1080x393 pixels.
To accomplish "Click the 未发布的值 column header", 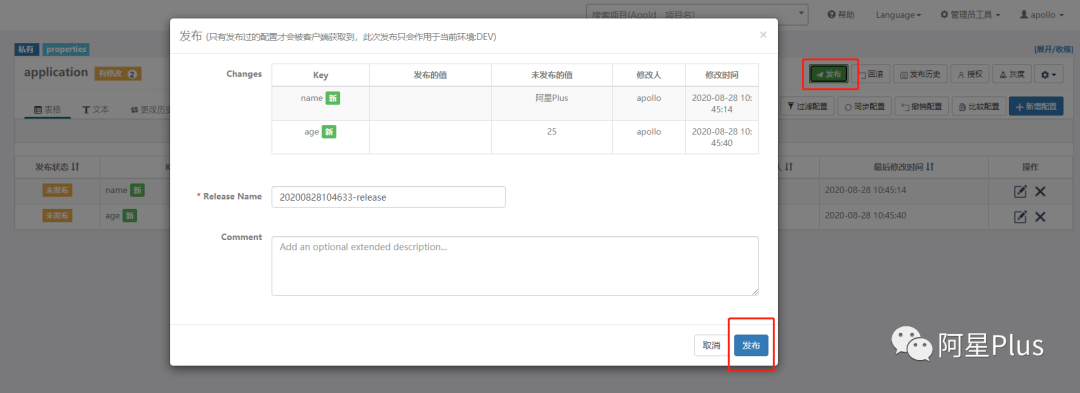I will [552, 75].
